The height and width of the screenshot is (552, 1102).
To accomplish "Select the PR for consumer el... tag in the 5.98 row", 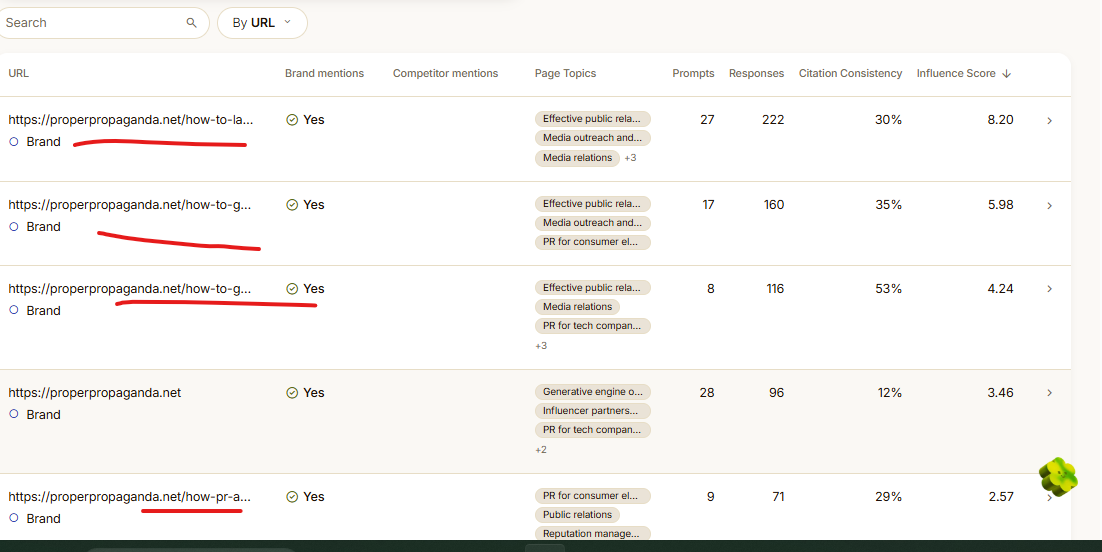I will [x=592, y=242].
